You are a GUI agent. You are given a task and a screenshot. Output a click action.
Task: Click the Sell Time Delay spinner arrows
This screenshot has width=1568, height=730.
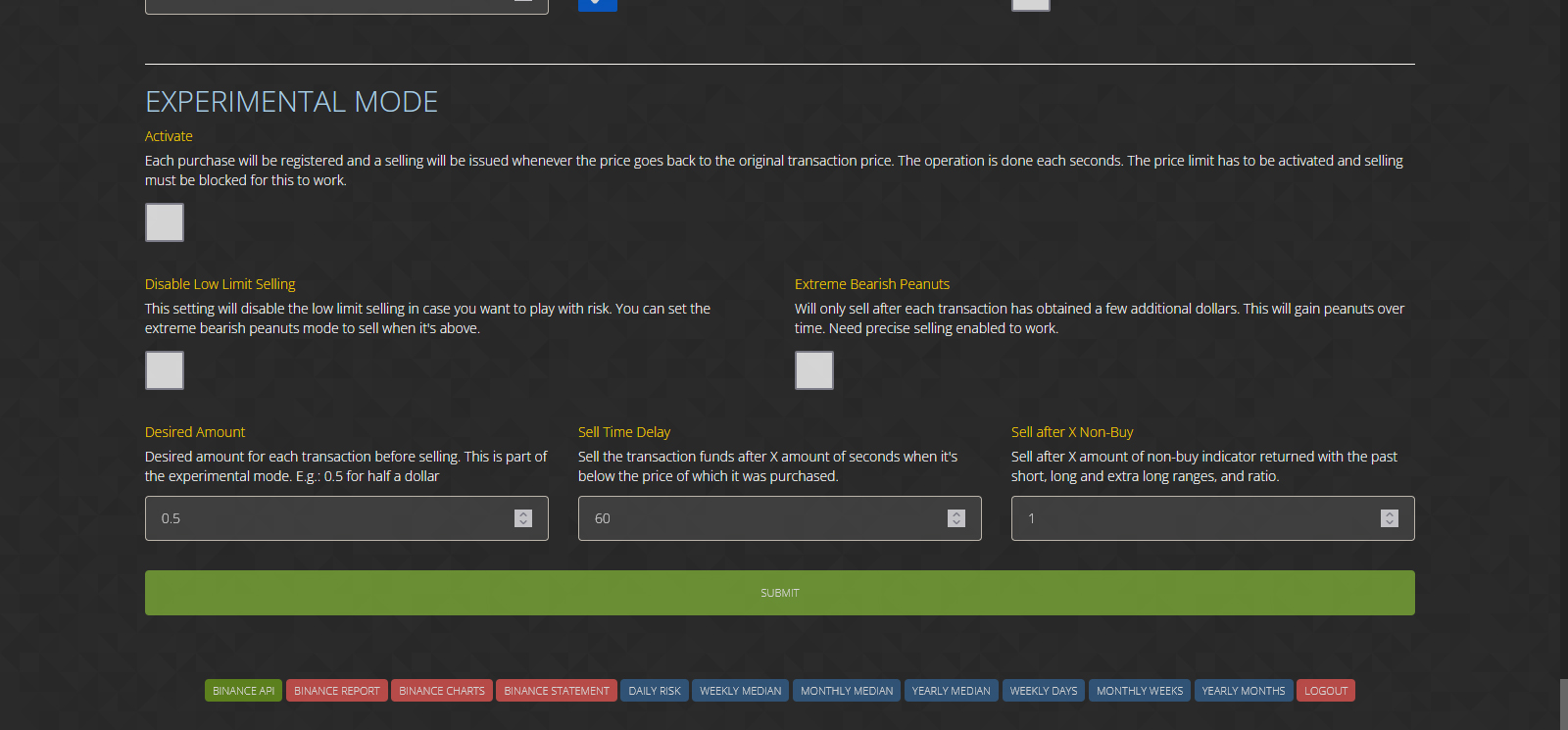click(x=956, y=518)
